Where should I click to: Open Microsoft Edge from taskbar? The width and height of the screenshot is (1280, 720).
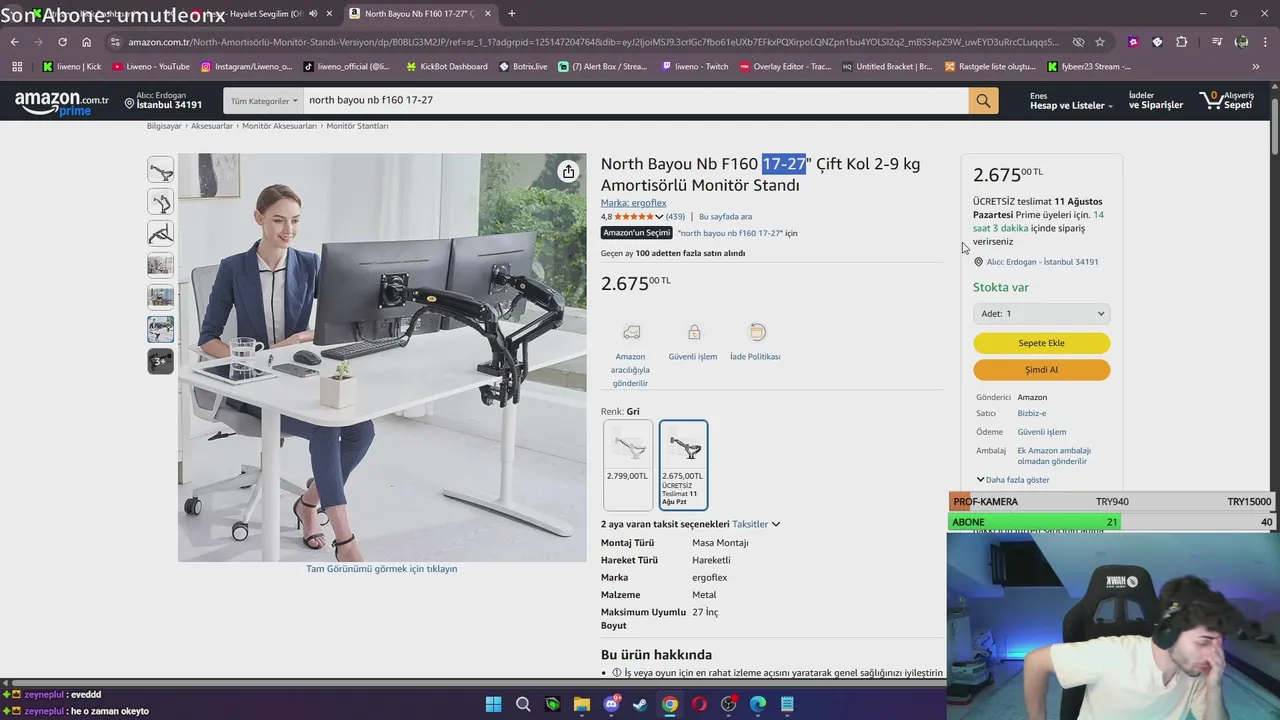758,704
